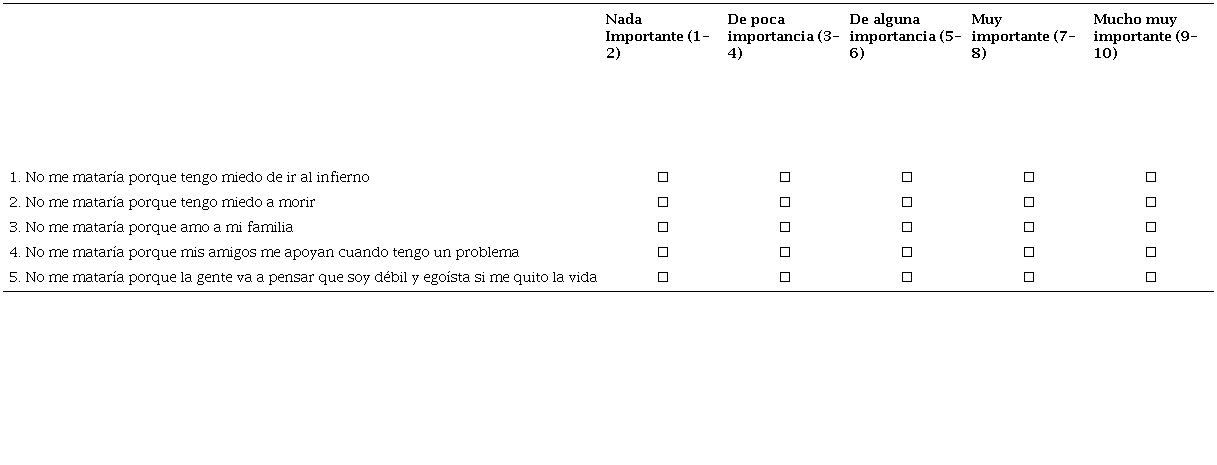Tick 'De alguna importancia' for 'miedo a morir'
Image resolution: width=1217 pixels, height=465 pixels.
click(x=907, y=202)
